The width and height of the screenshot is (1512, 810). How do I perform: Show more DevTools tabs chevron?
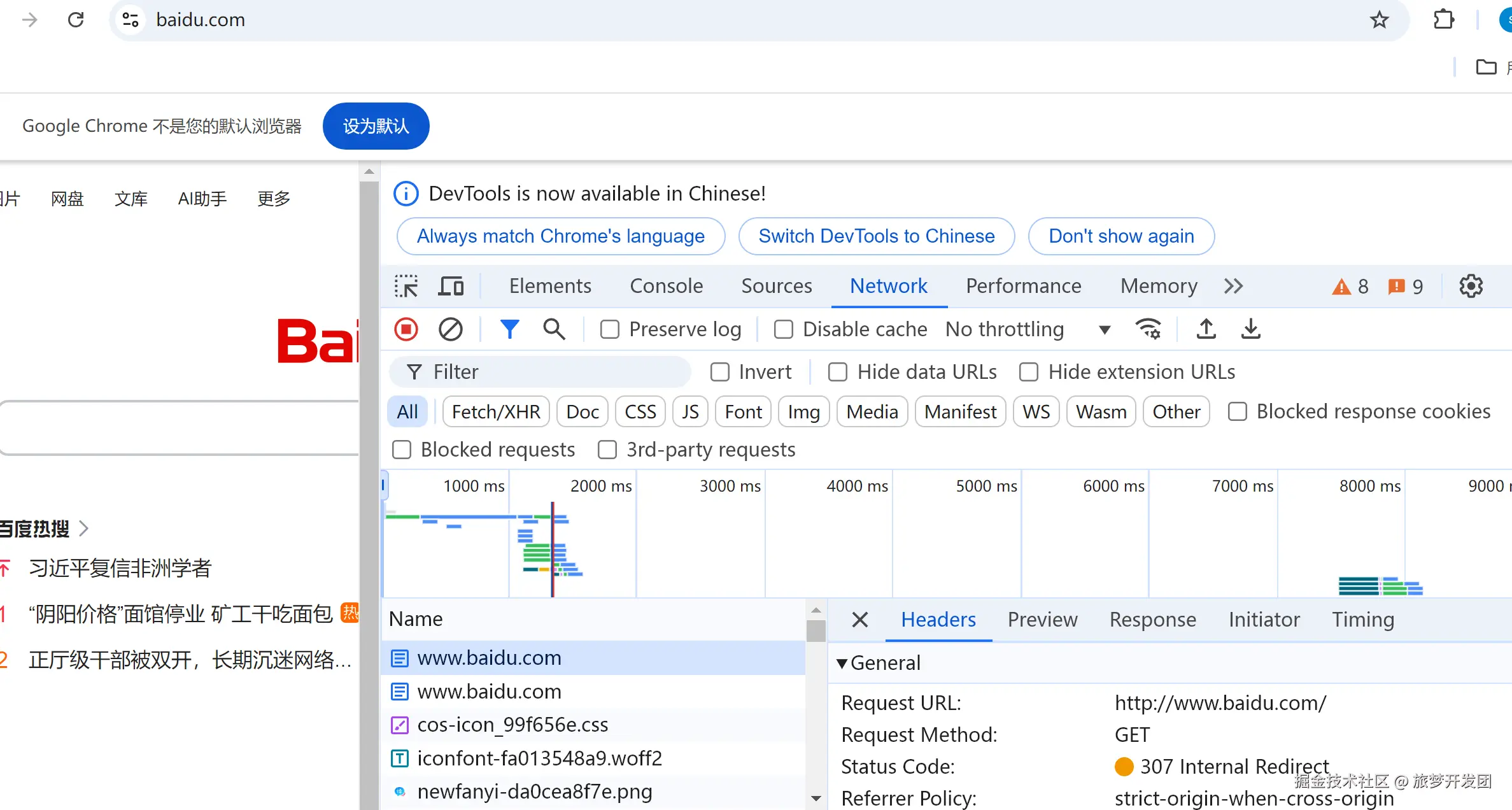[1233, 286]
